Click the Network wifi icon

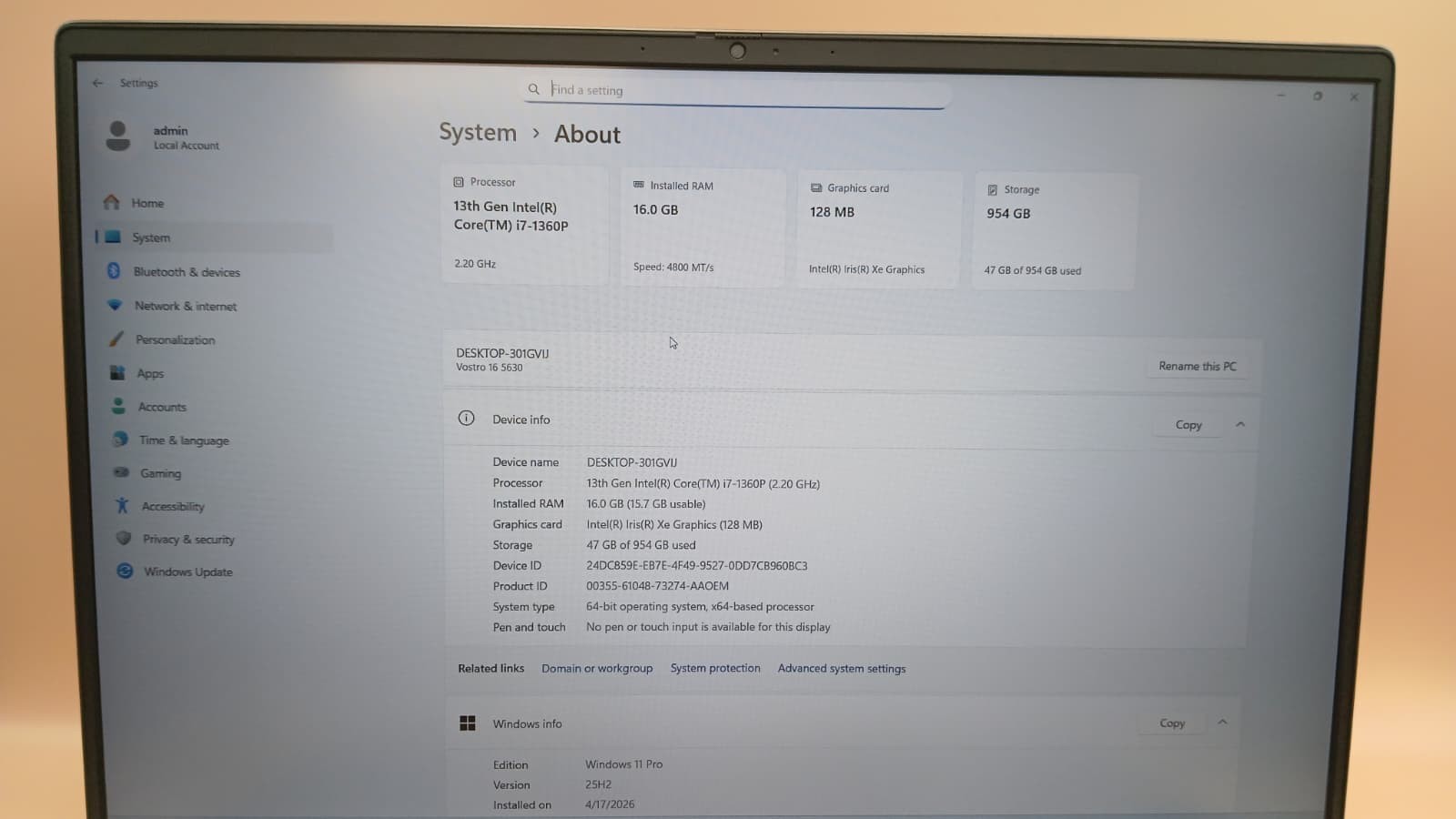(x=115, y=305)
